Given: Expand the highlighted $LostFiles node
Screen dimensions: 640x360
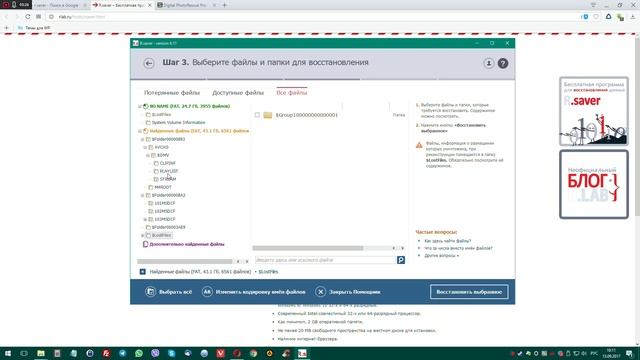Looking at the screenshot, I should 142,236.
